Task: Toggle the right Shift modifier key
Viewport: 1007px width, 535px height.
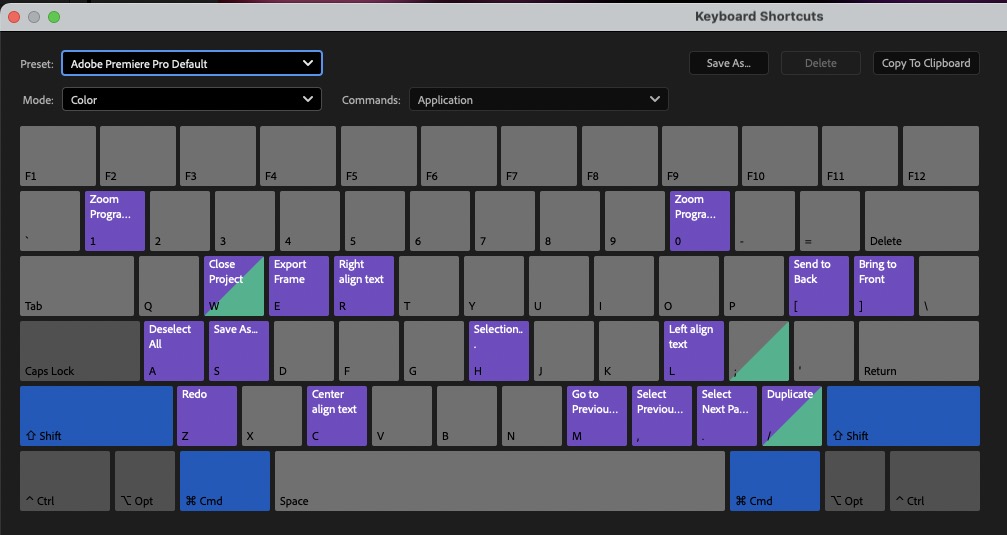Action: coord(903,416)
